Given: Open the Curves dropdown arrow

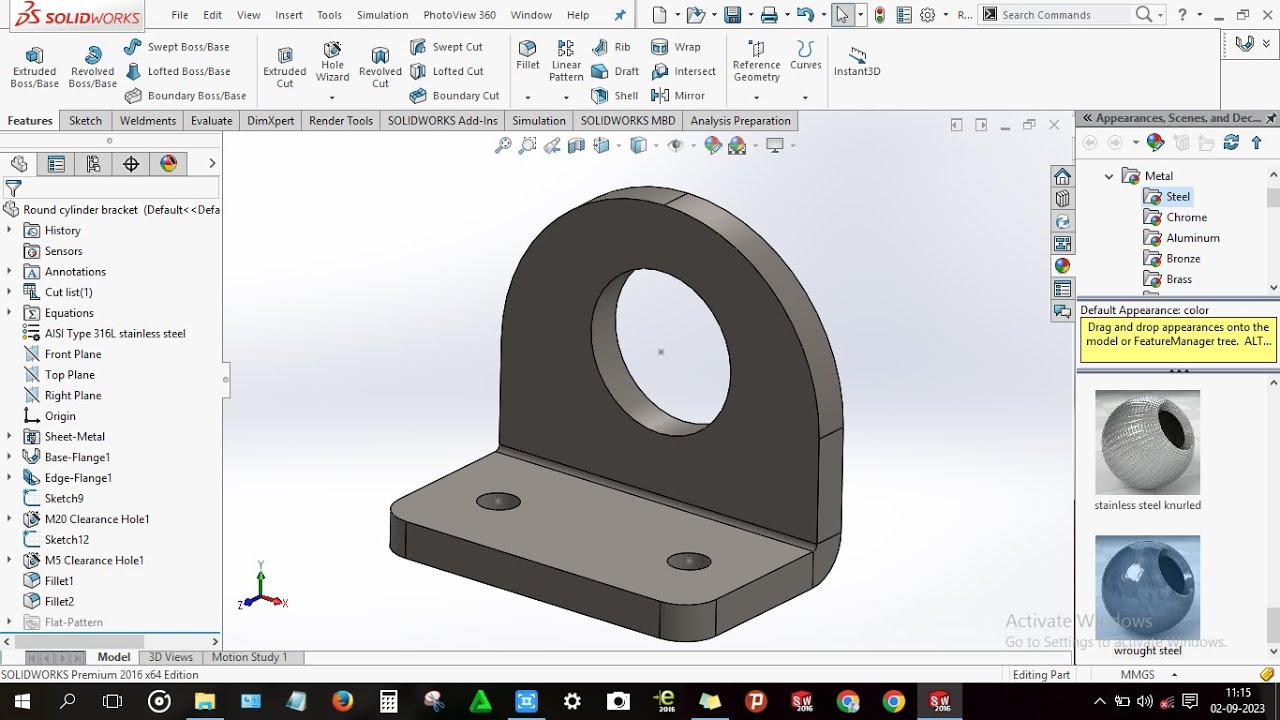Looking at the screenshot, I should (805, 98).
